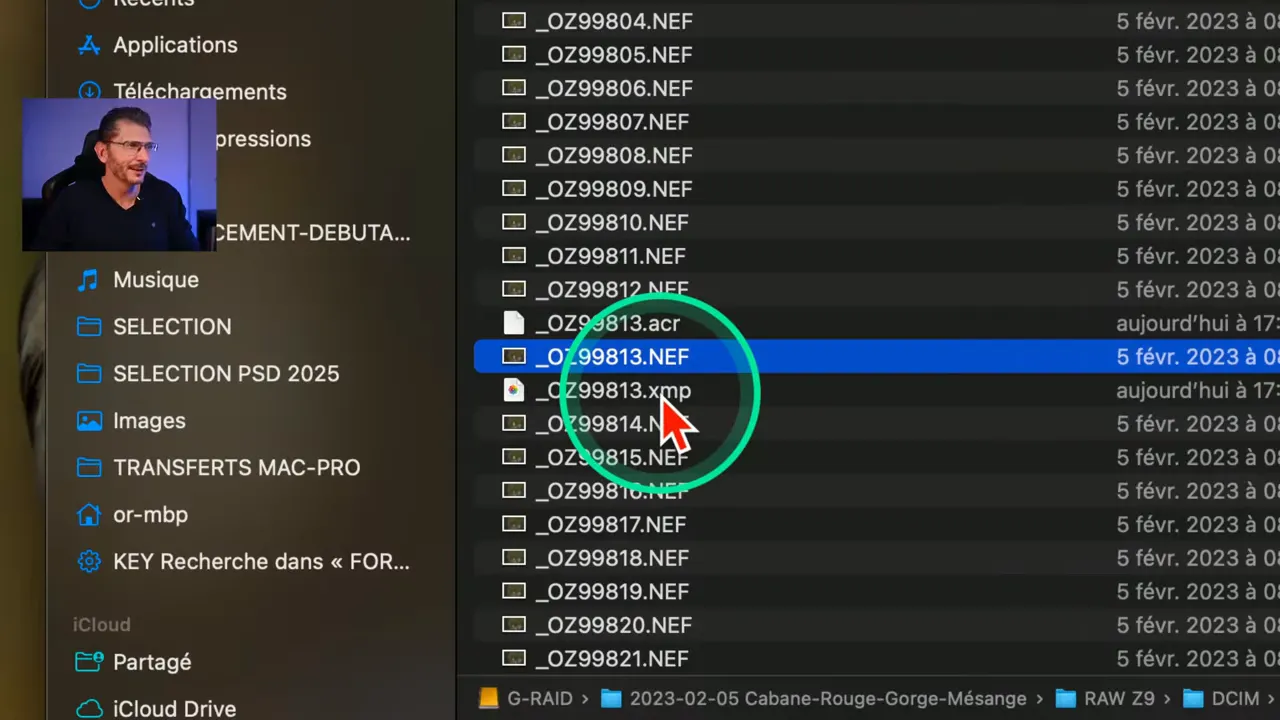Open the KEY Recherche smart folder gear icon
Image resolution: width=1280 pixels, height=720 pixels.
[x=89, y=562]
